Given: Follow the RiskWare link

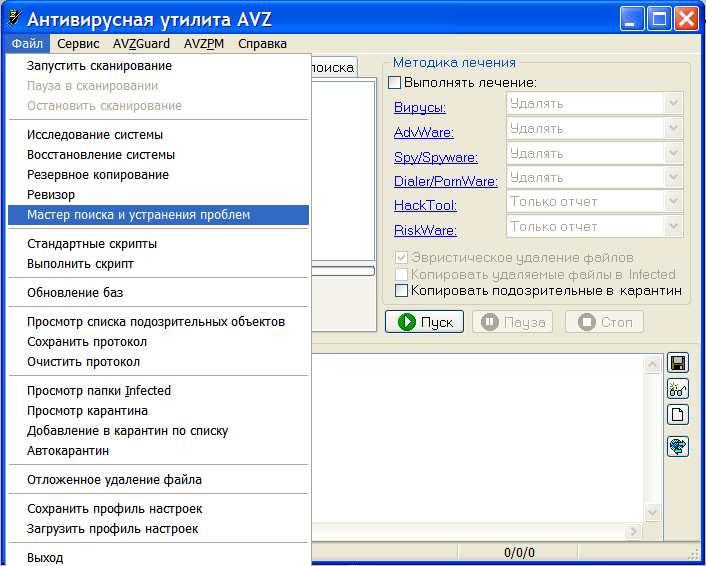Looking at the screenshot, I should (x=425, y=230).
